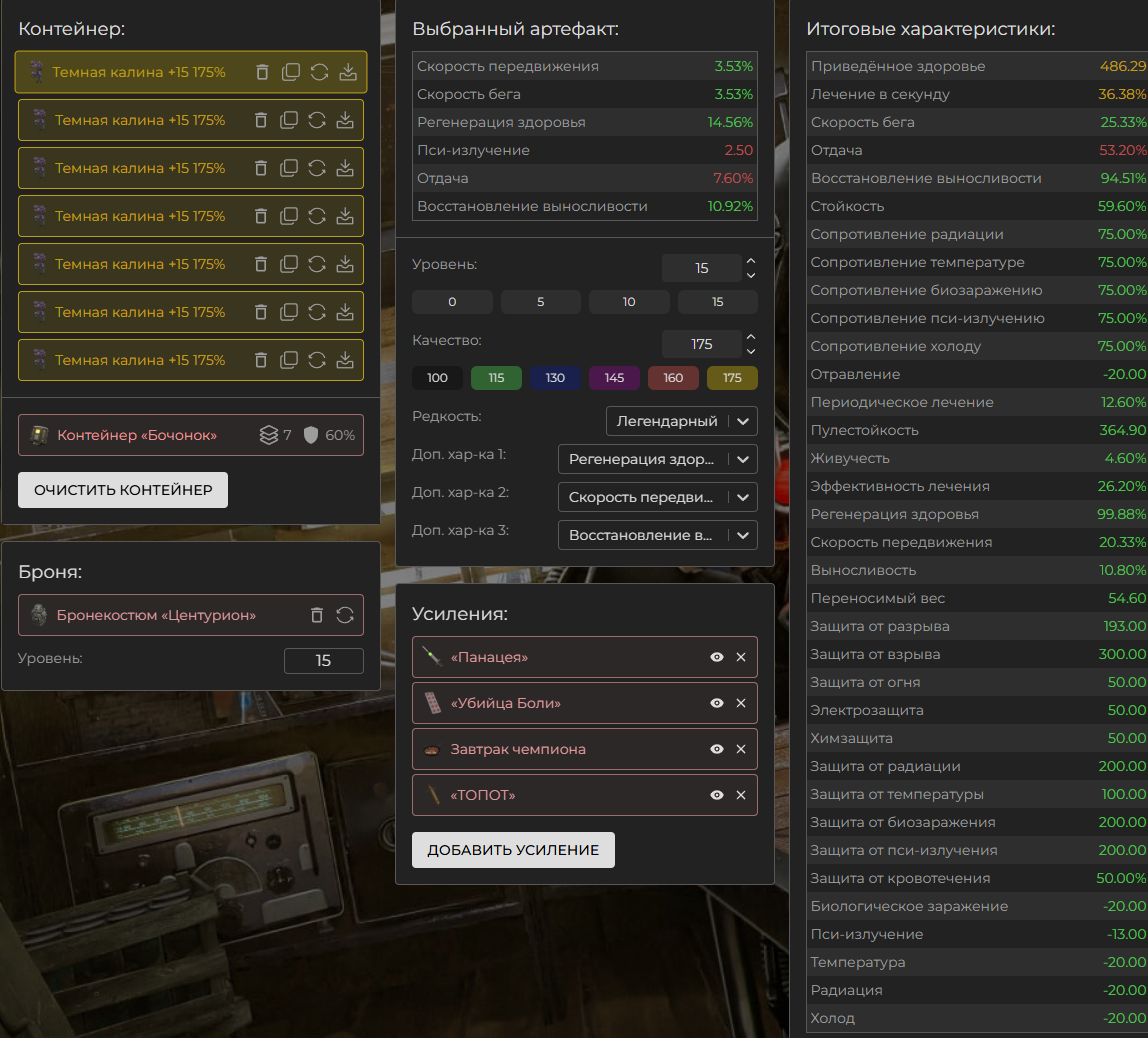Select the purple 145 quality swatch
The width and height of the screenshot is (1148, 1038).
(x=614, y=378)
